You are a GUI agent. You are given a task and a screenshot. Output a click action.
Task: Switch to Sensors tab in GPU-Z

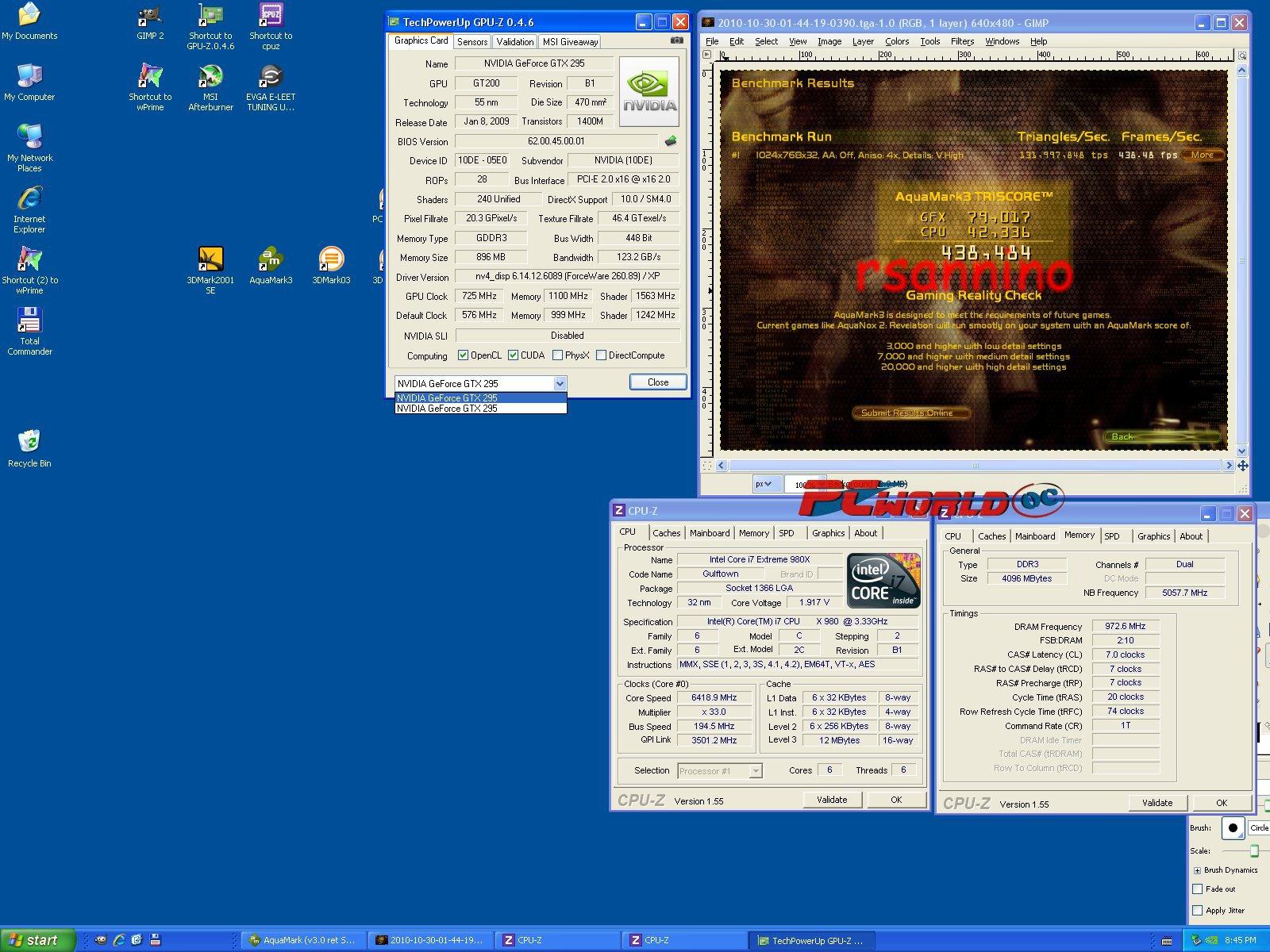click(x=471, y=42)
